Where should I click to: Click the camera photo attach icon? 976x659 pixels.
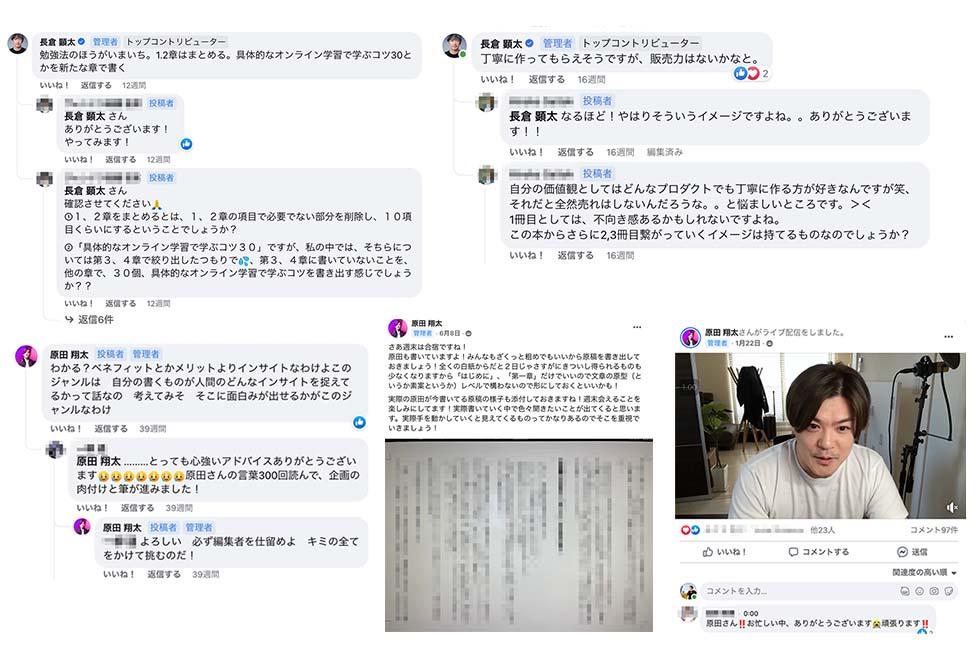coord(934,591)
